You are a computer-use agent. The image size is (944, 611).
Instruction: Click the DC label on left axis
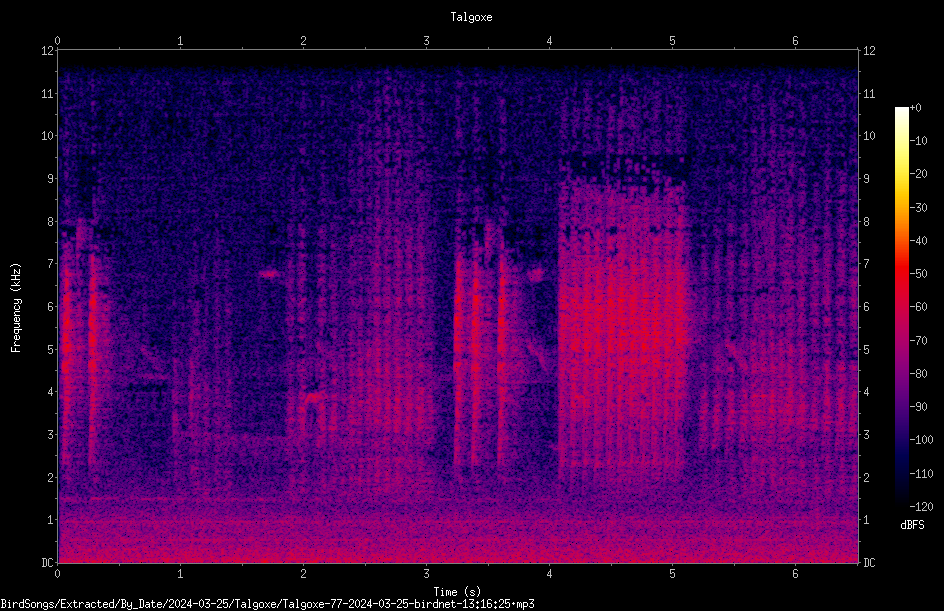pyautogui.click(x=48, y=562)
